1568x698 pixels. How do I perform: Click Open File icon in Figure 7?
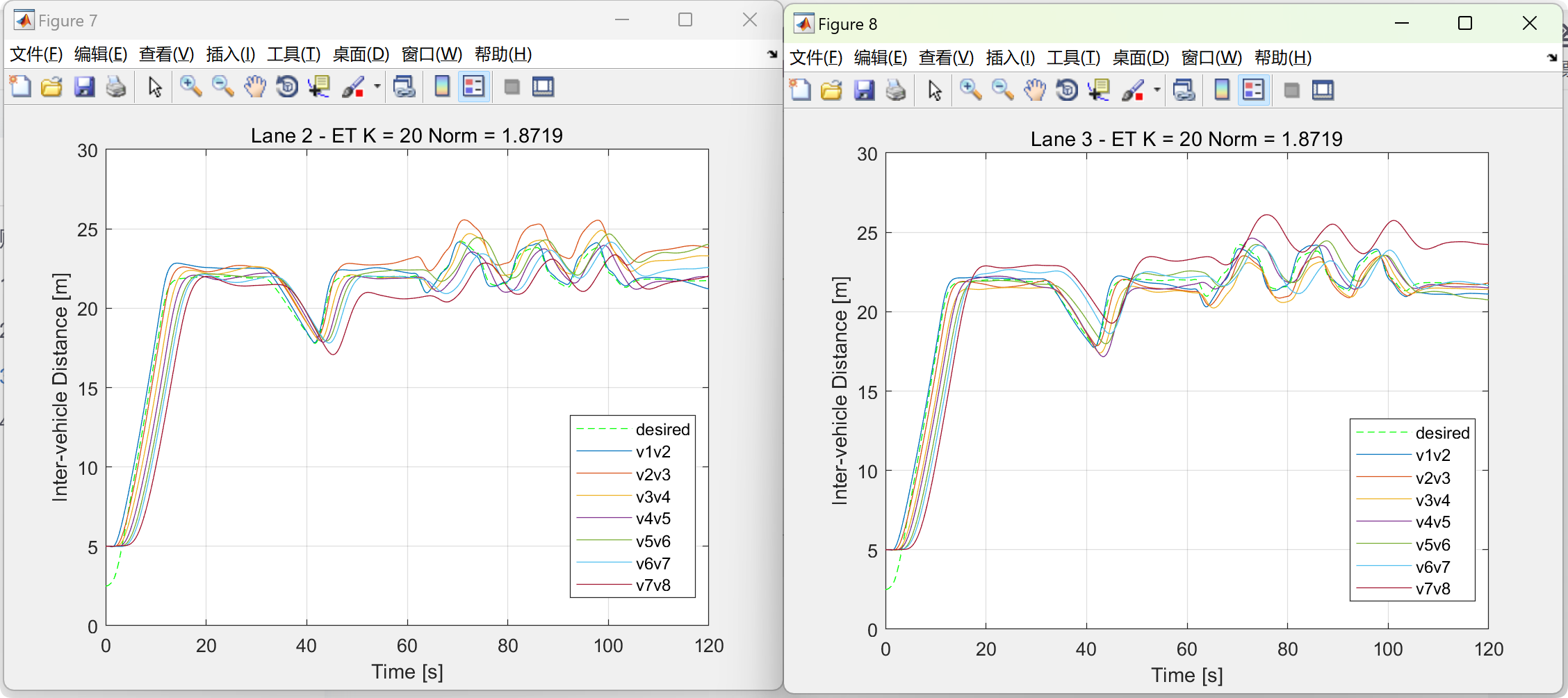[x=52, y=87]
